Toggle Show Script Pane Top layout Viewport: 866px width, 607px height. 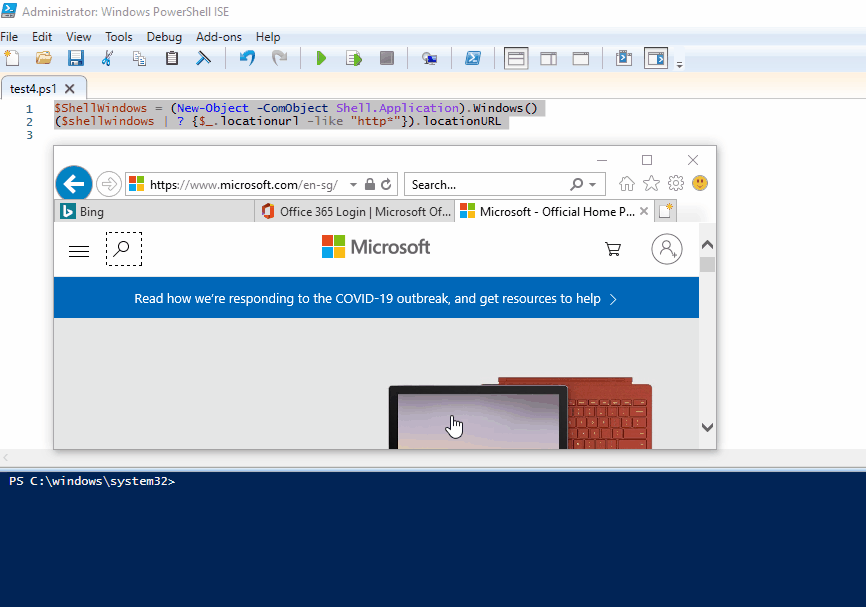(516, 57)
